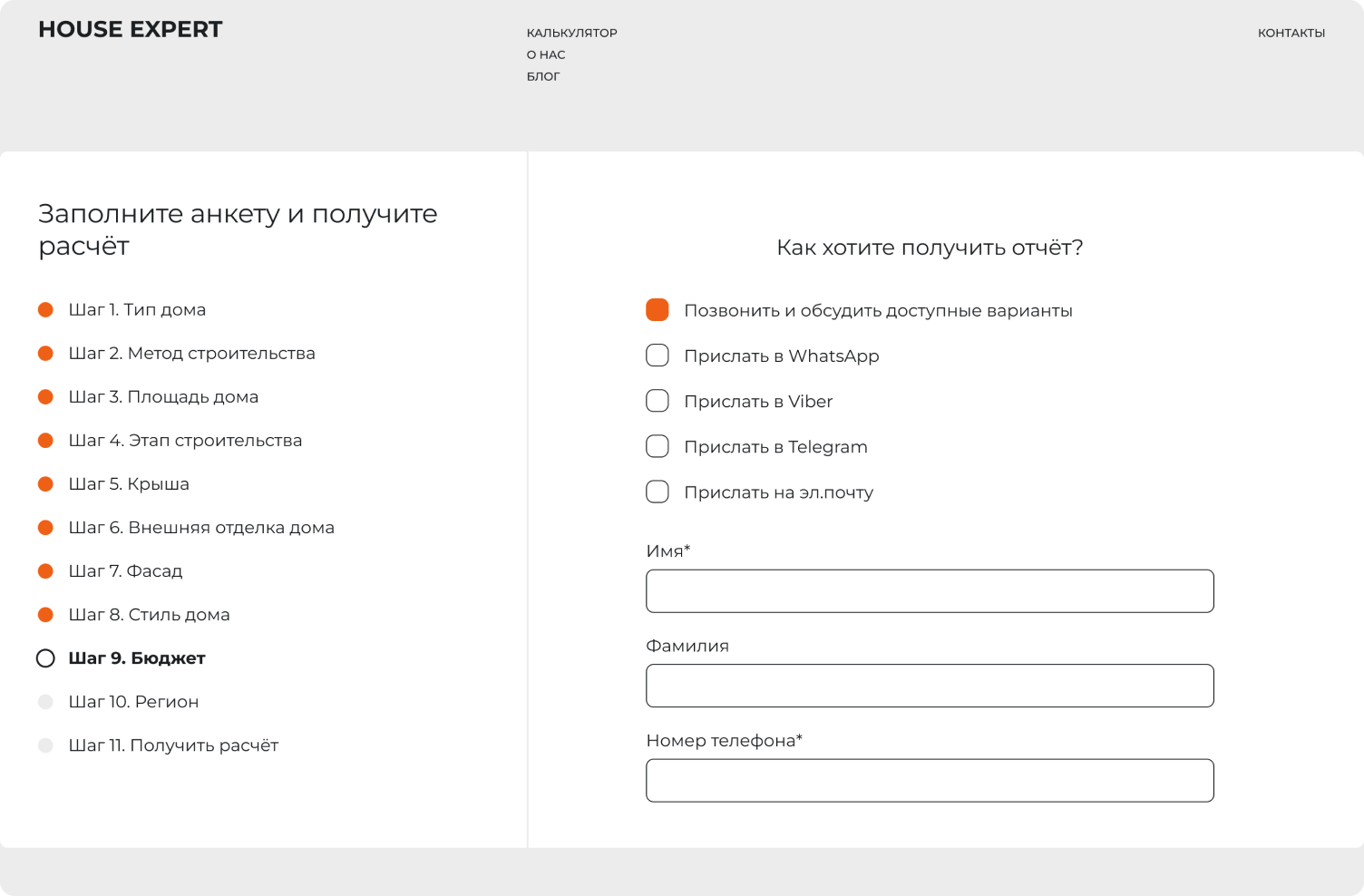Screen dimensions: 1364x896
Task: Tick the Прислать в Viber checkbox
Action: 658,401
